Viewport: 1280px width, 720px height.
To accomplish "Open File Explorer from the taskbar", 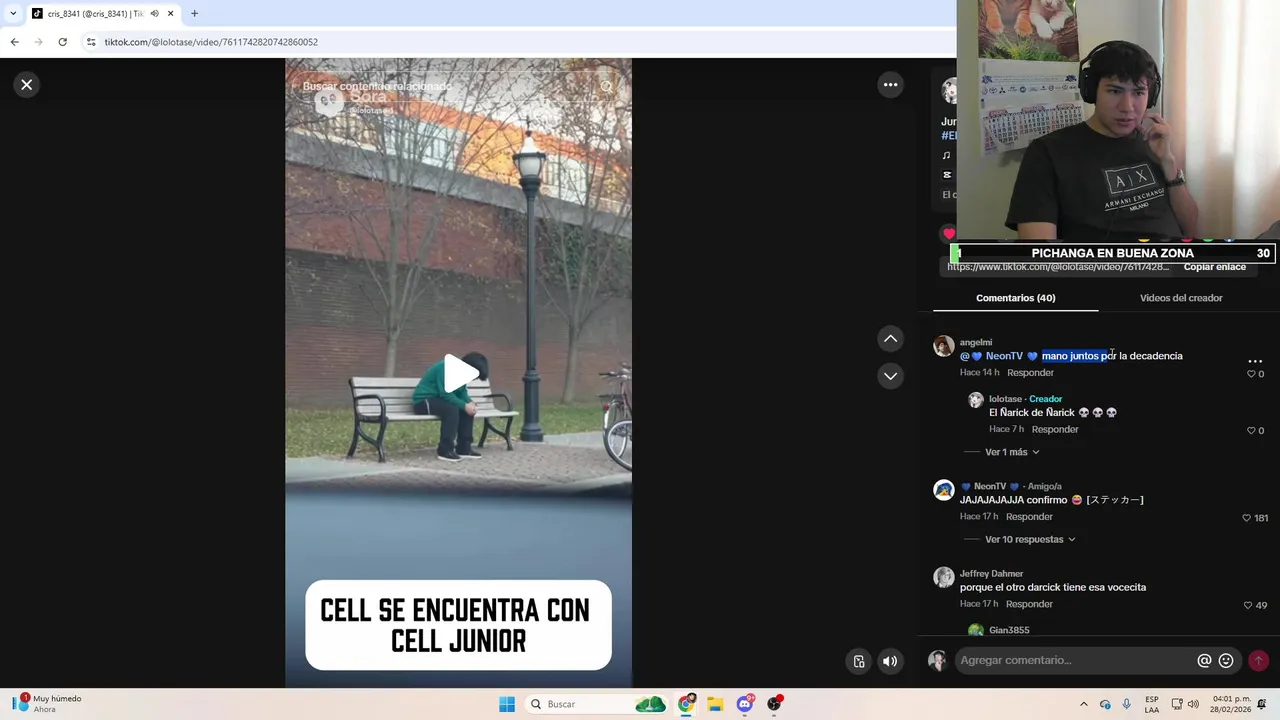I will (715, 704).
